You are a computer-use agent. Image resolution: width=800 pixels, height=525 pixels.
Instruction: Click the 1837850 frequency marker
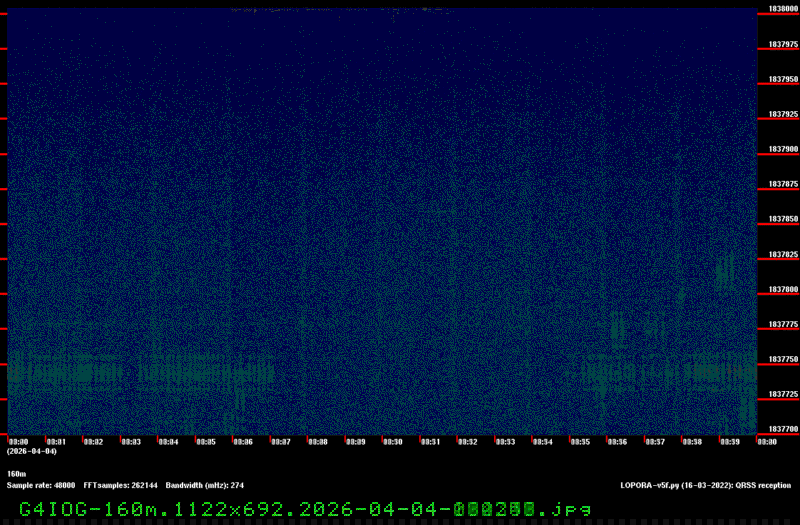[x=782, y=219]
